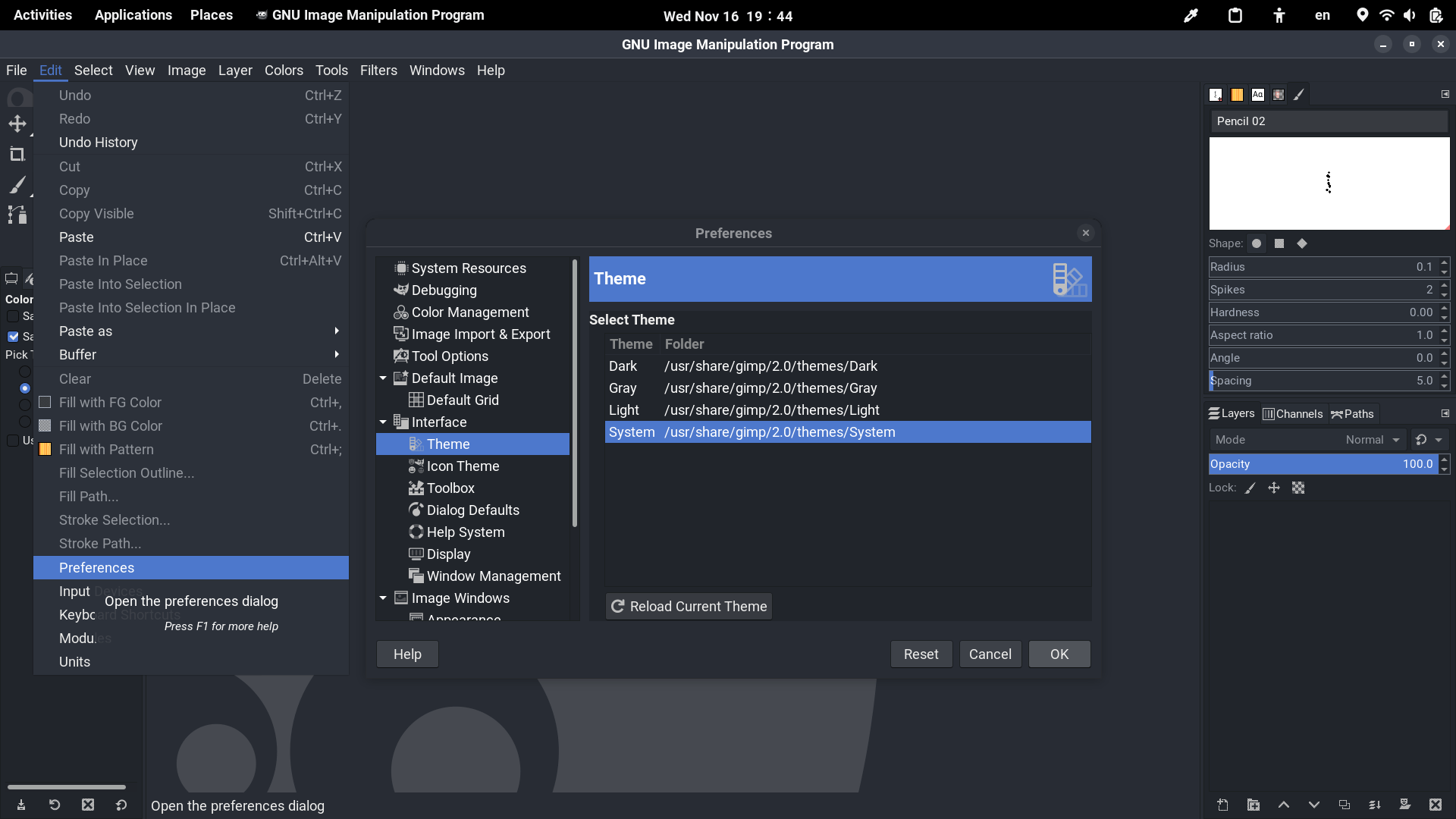1456x819 pixels.
Task: Select the second Pick Target radio button
Action: (x=24, y=388)
